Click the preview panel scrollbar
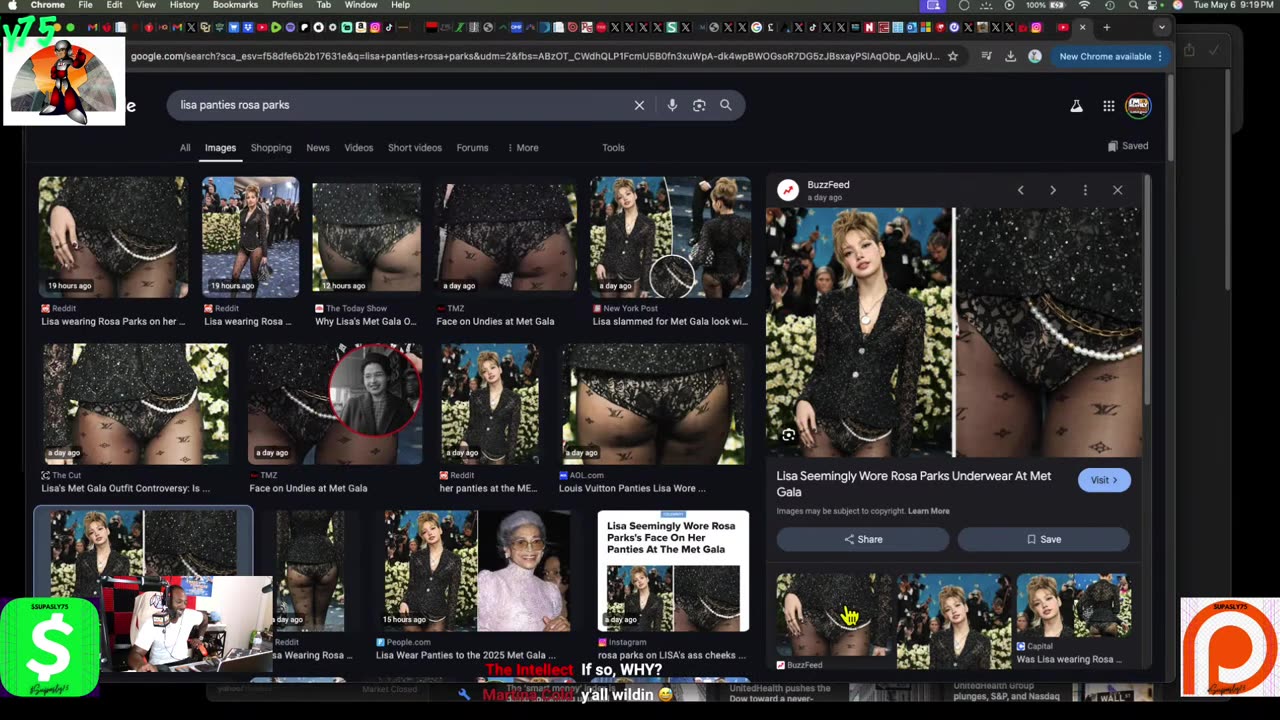Screen dimensions: 1280x720 (x=1147, y=290)
